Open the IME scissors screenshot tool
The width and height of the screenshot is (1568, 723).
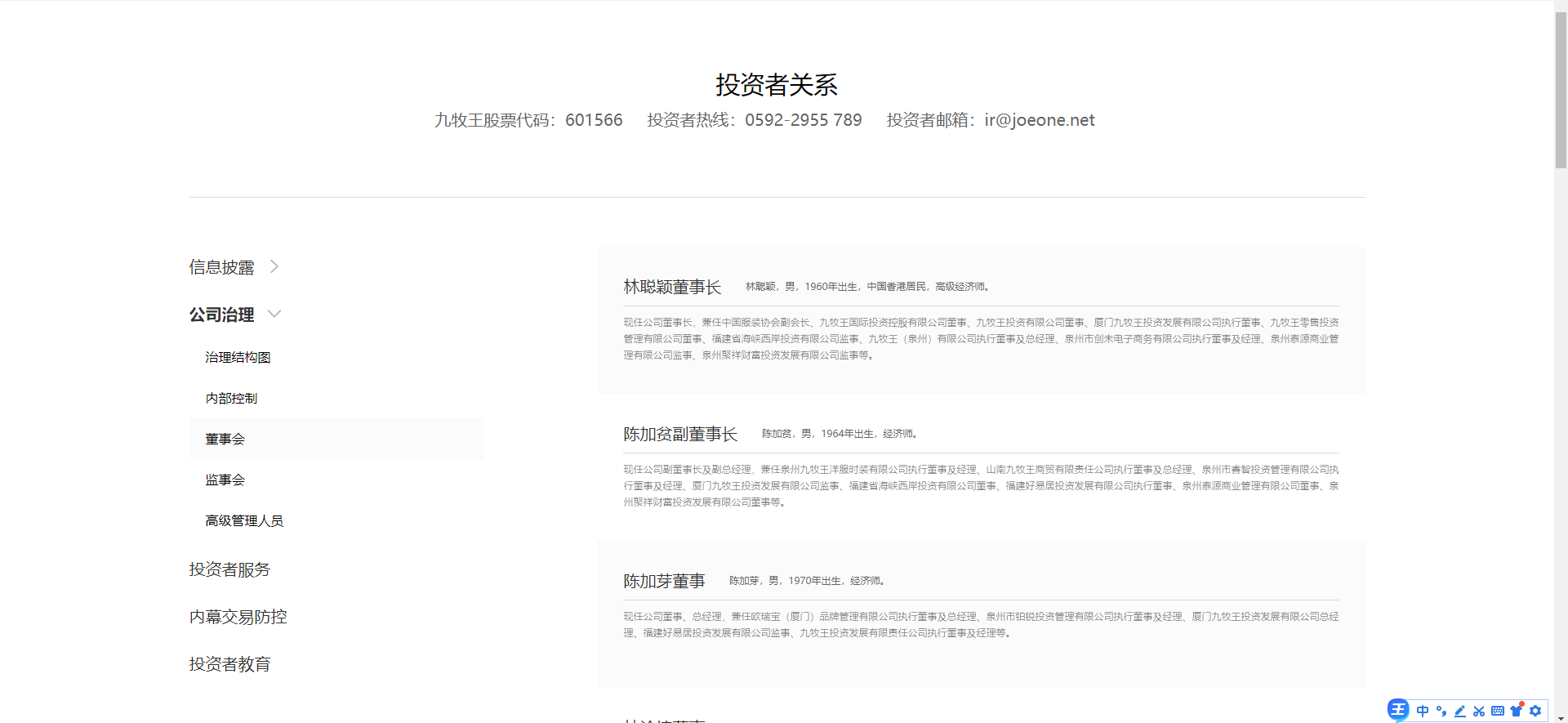pyautogui.click(x=1479, y=711)
